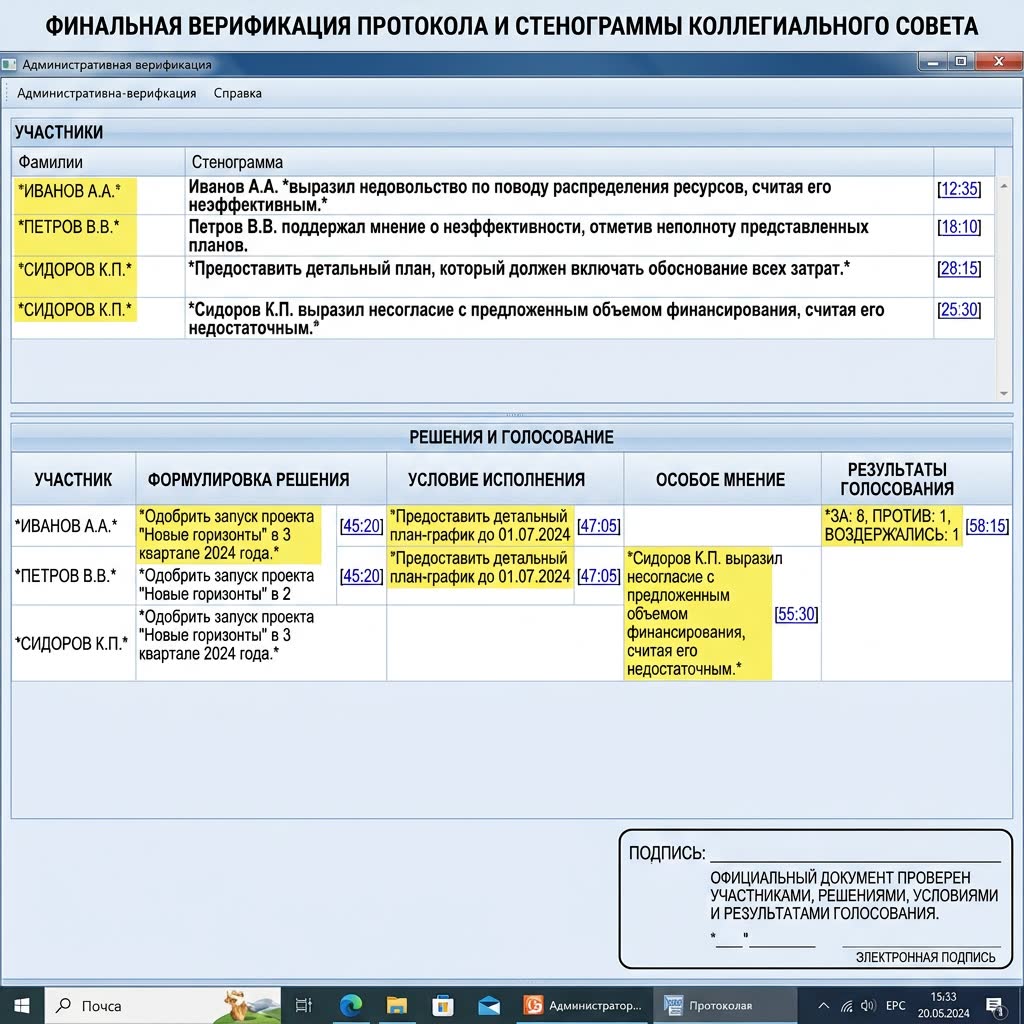Screen dimensions: 1024x1024
Task: Open the [47:05] link in the Иванов row
Action: 599,526
